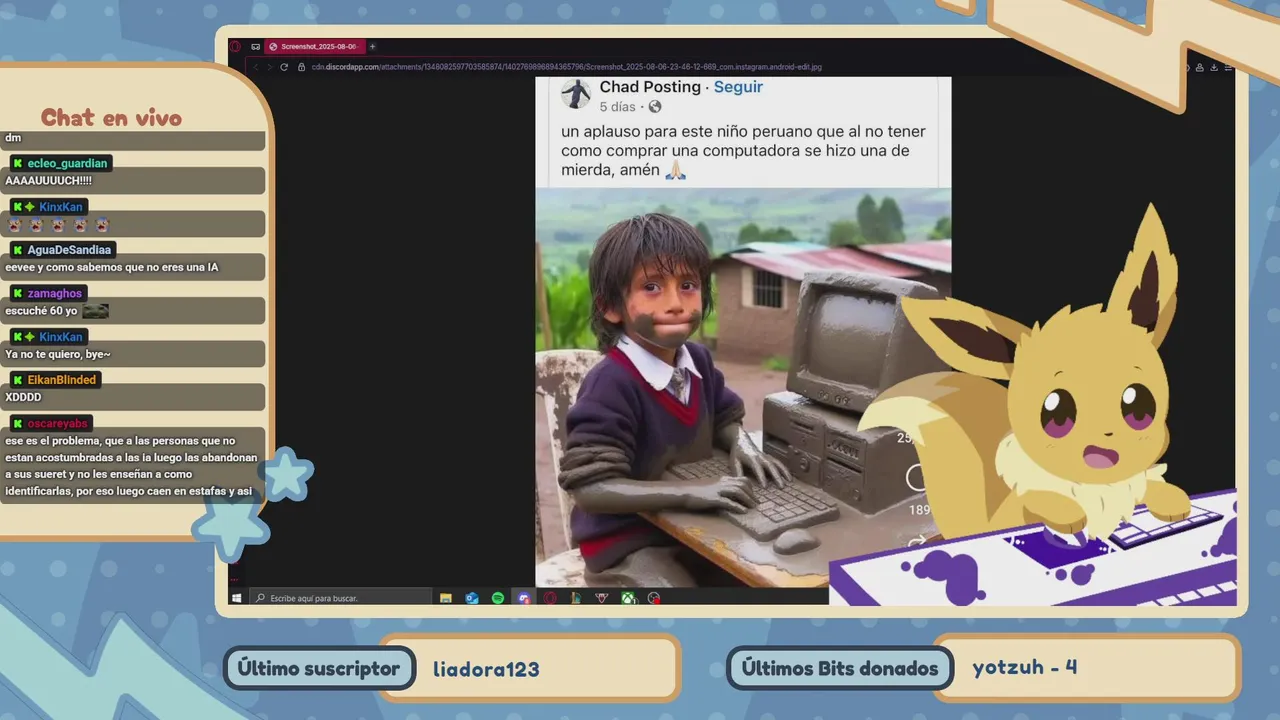Open Discord from the taskbar
Viewport: 1280px width, 720px height.
[x=524, y=598]
